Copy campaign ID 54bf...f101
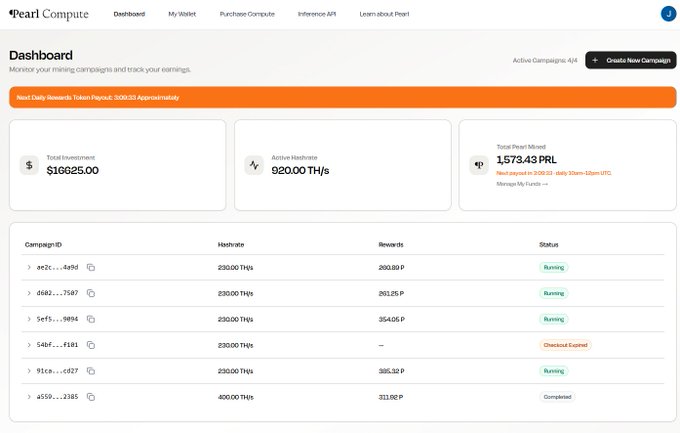 click(91, 345)
